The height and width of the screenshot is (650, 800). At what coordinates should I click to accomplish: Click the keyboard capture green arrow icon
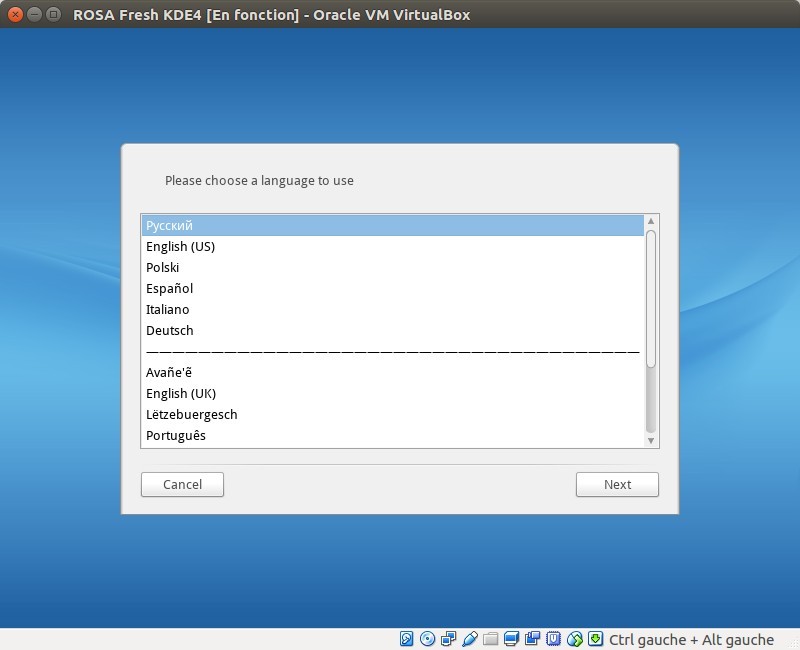tap(595, 639)
